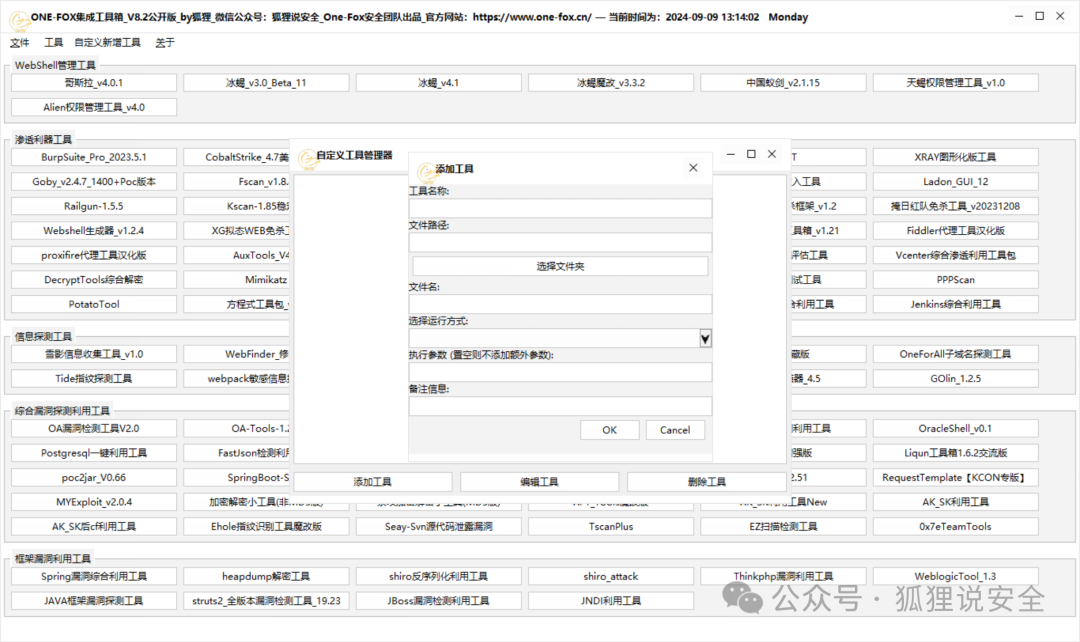Open Jenkins综合利用工具
This screenshot has height=642, width=1080.
tap(955, 304)
